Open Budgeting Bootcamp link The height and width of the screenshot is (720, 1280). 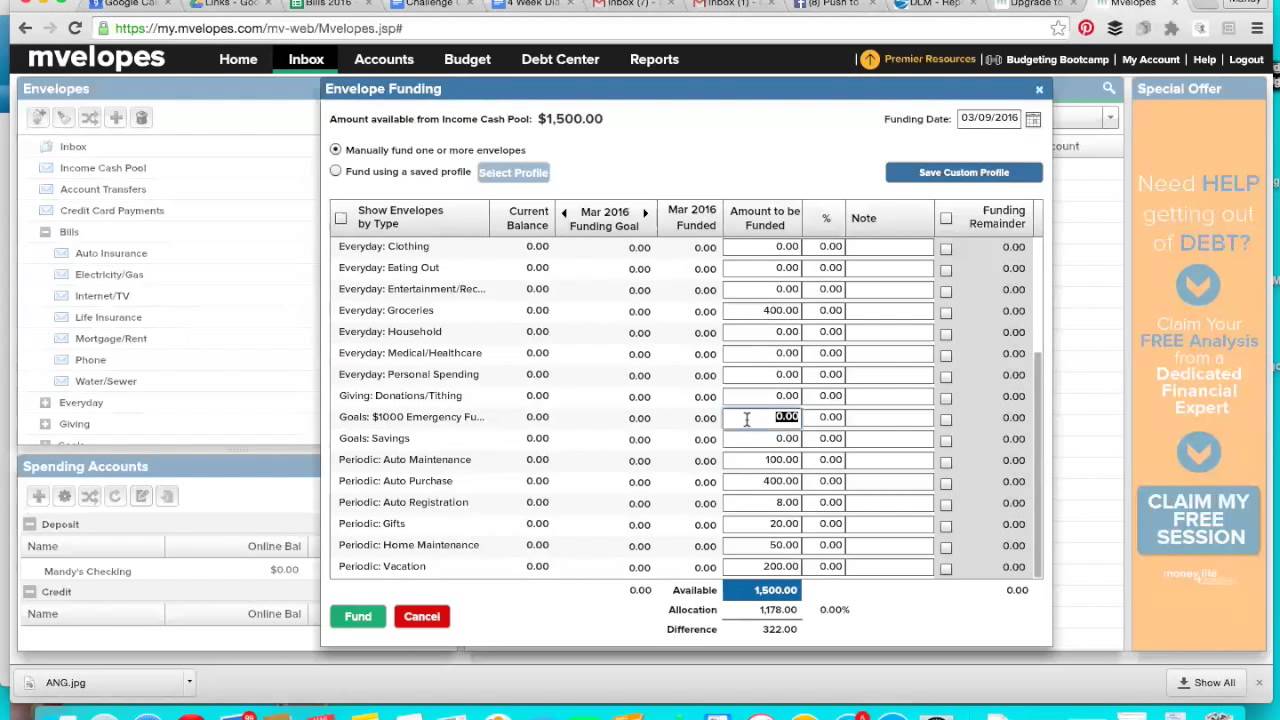point(1057,60)
